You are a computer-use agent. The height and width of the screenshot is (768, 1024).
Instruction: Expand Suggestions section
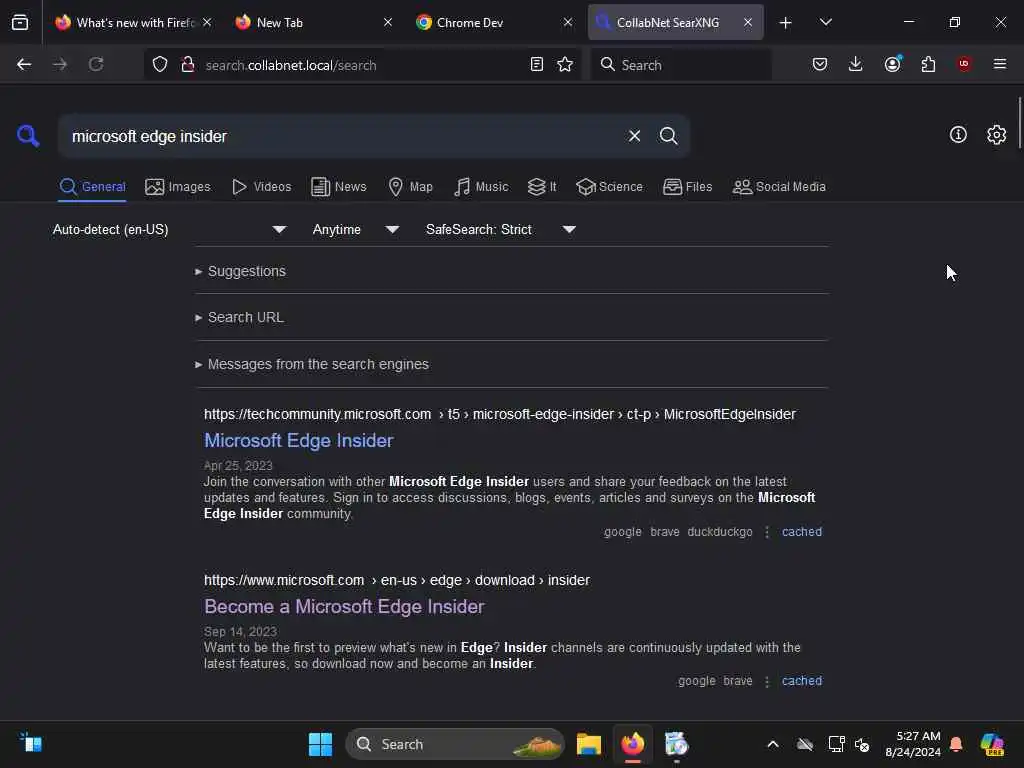coord(240,271)
